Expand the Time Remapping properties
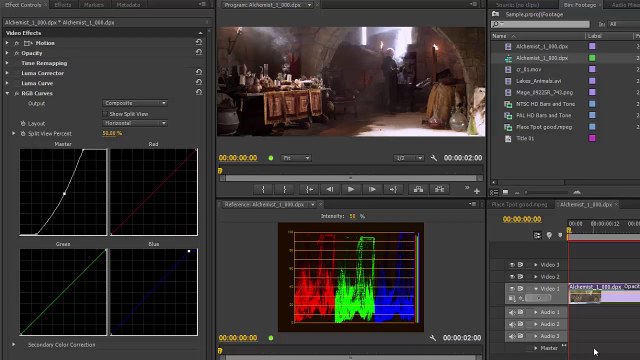Viewport: 640px width, 360px height. click(x=7, y=63)
